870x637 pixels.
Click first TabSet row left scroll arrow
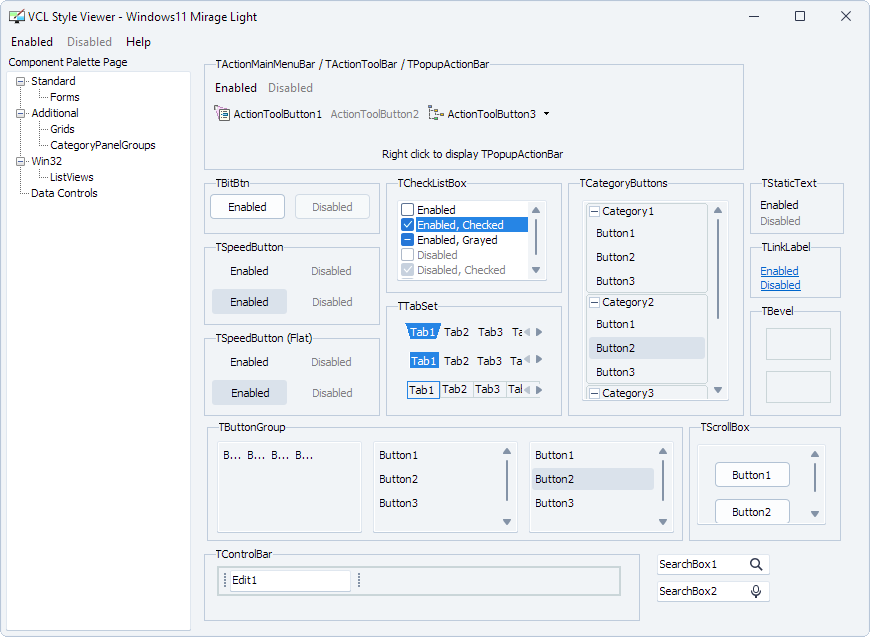point(527,332)
